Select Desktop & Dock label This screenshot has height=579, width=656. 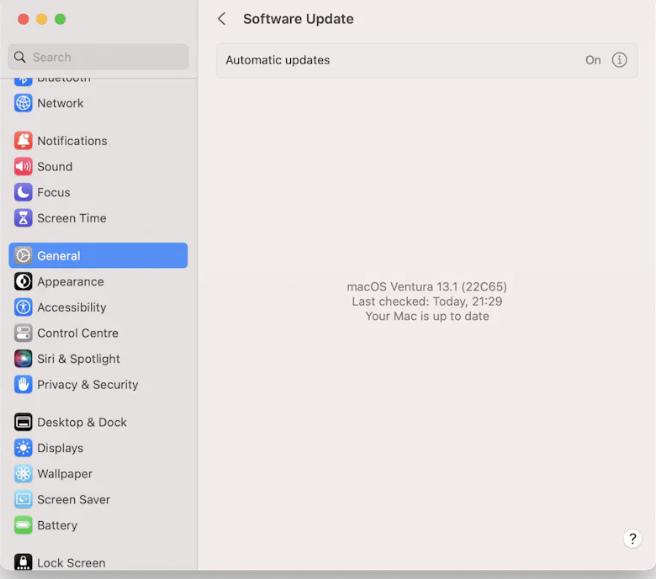[82, 423]
